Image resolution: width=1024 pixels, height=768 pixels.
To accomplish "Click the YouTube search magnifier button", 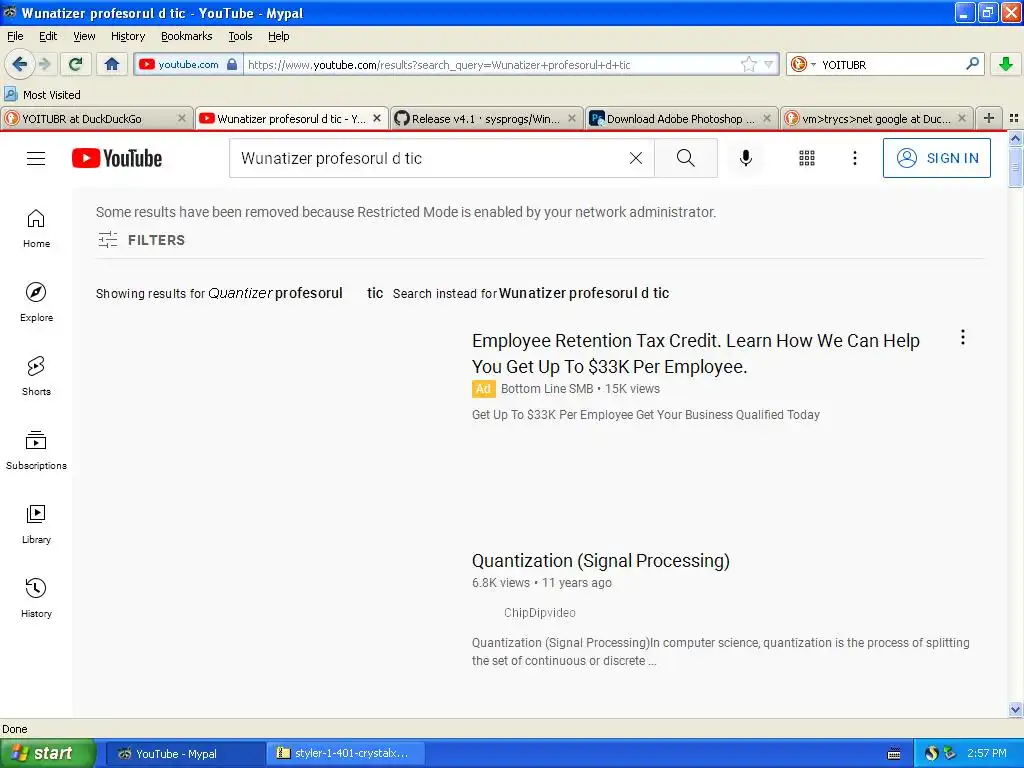I will (686, 158).
